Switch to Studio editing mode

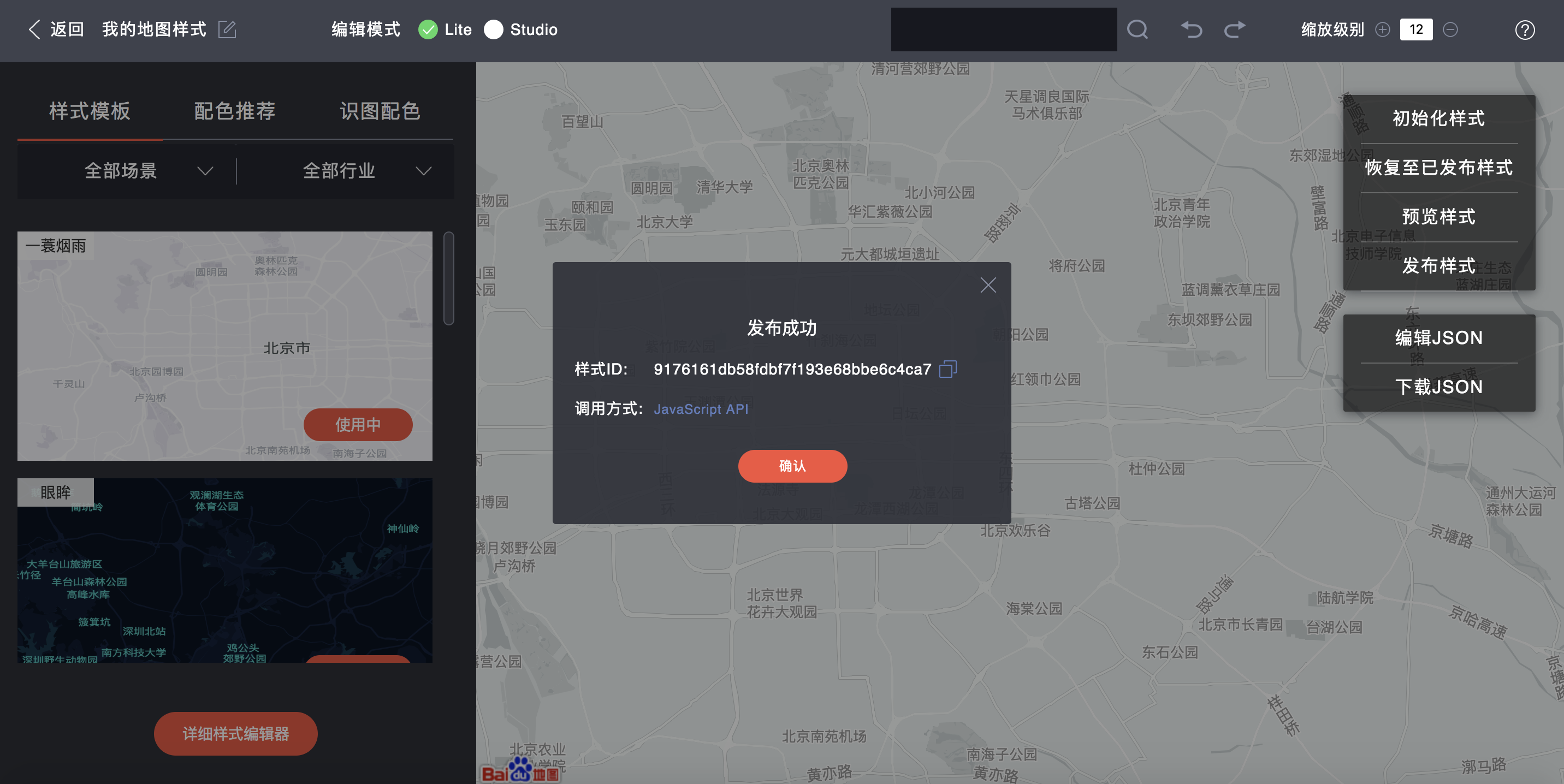494,29
